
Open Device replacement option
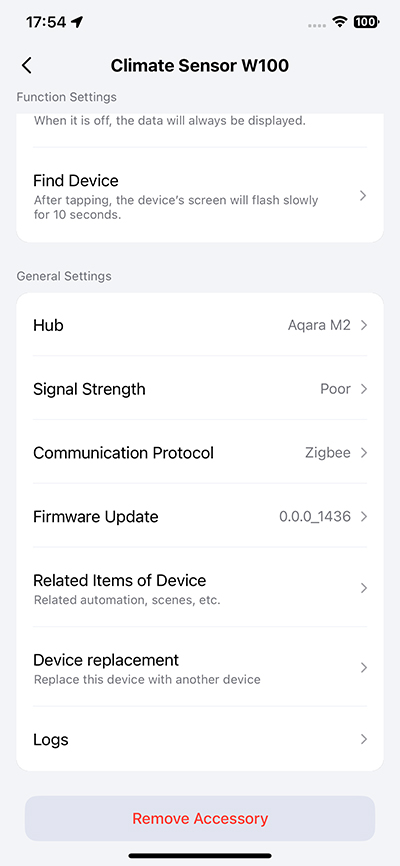pos(200,667)
